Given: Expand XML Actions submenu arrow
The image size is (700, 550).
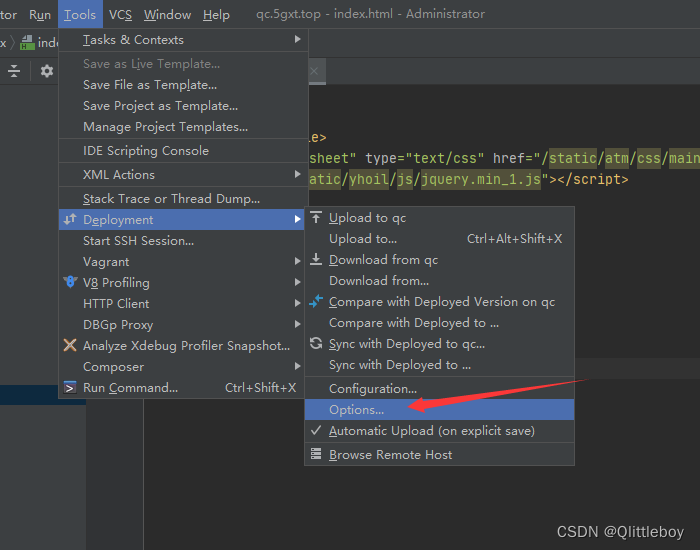Looking at the screenshot, I should tap(297, 174).
